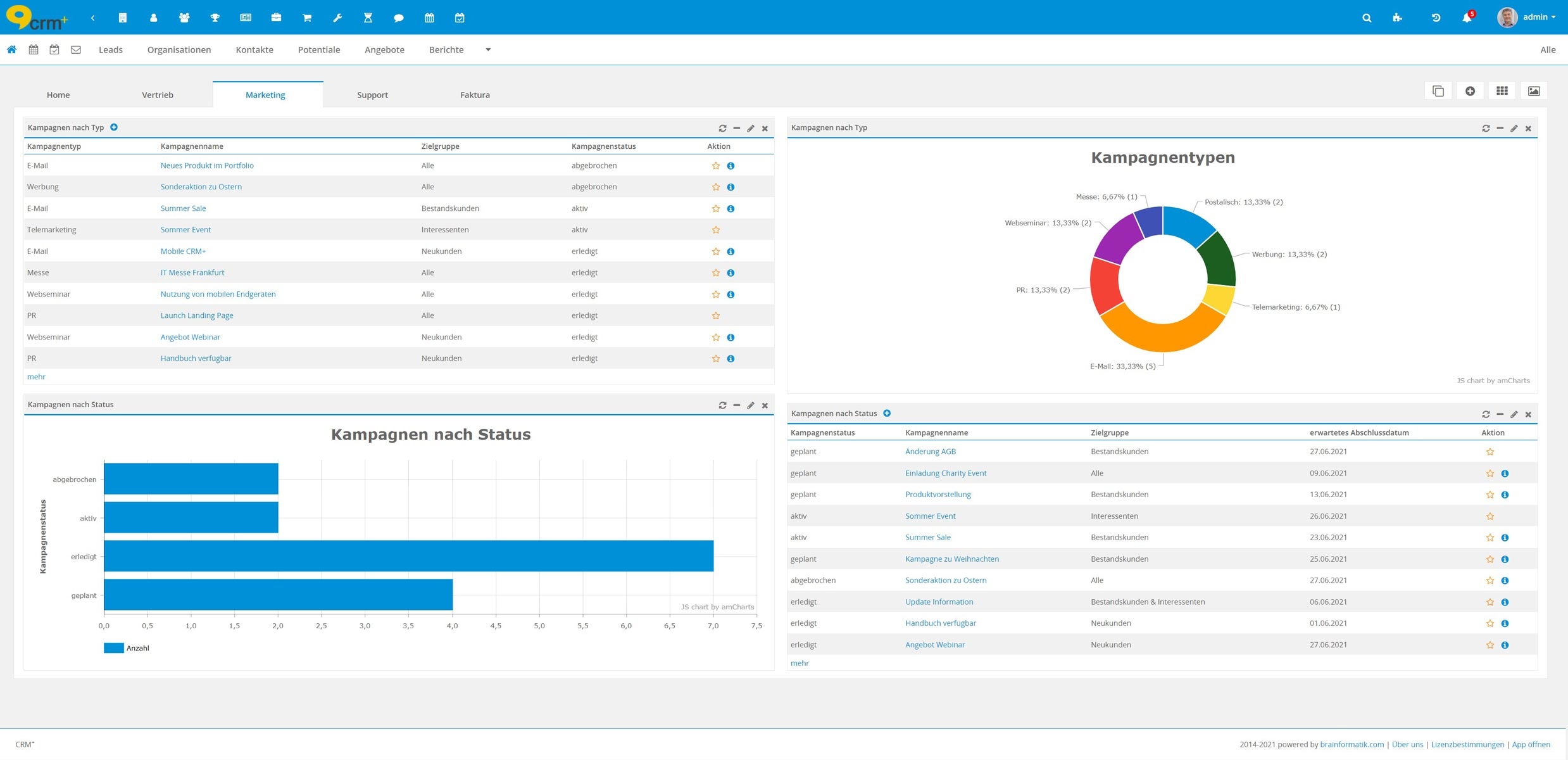Open the chat bubble icon
The height and width of the screenshot is (760, 1568).
click(x=398, y=18)
